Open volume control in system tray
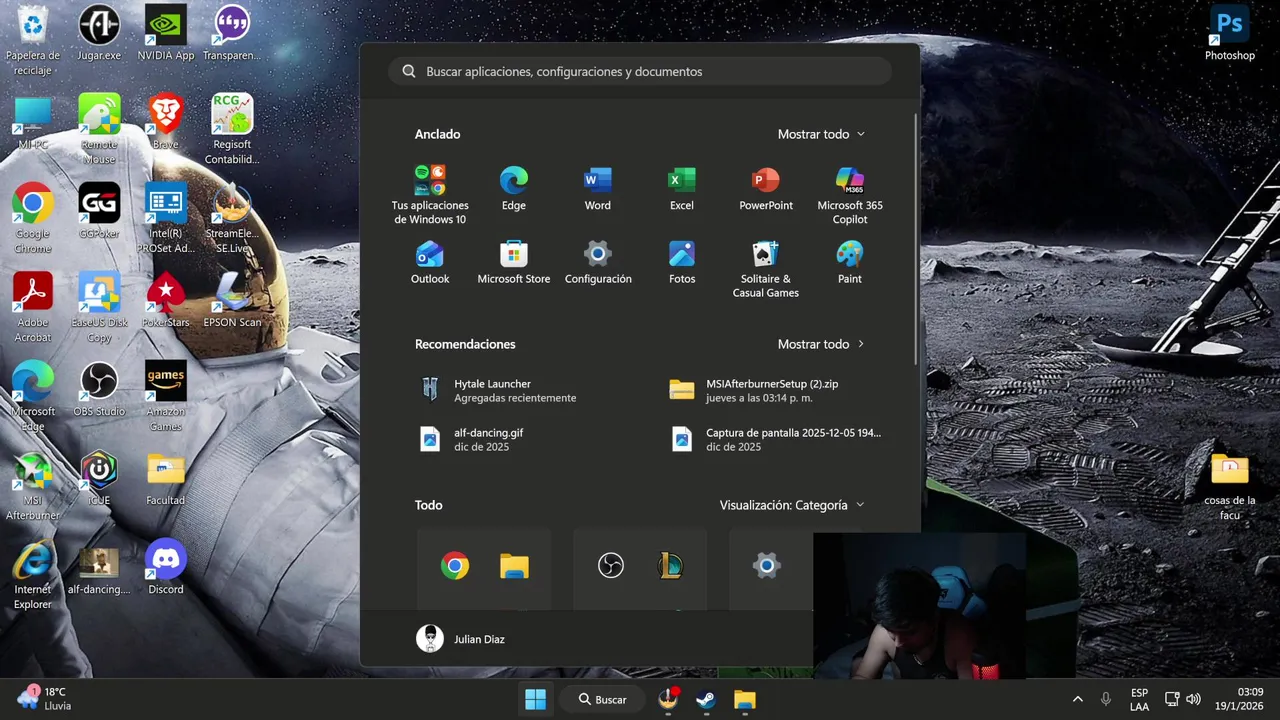 [1193, 699]
